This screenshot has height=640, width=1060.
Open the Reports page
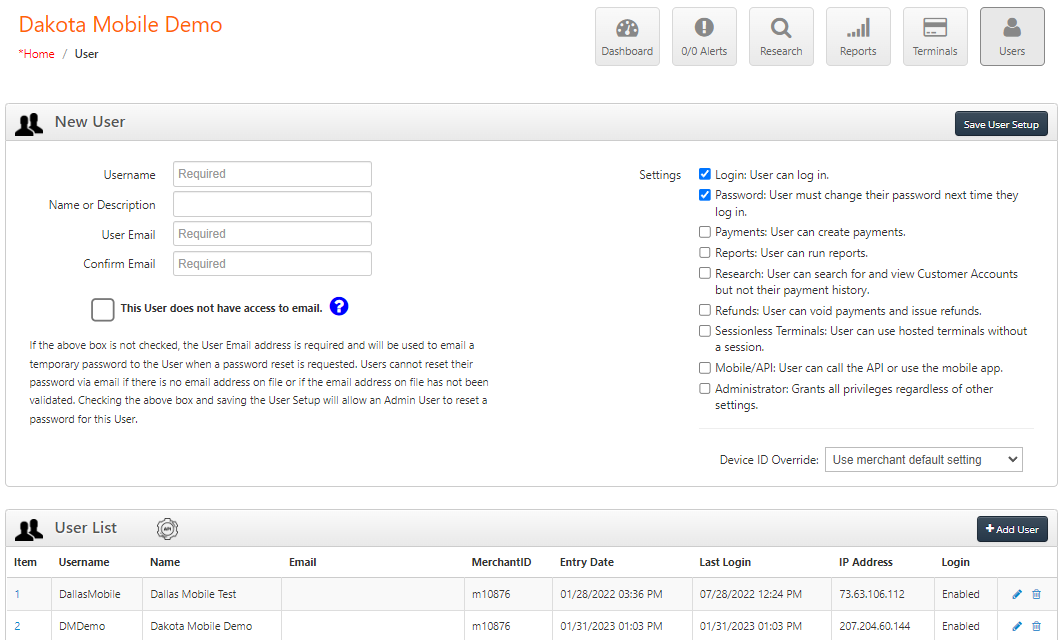(858, 36)
